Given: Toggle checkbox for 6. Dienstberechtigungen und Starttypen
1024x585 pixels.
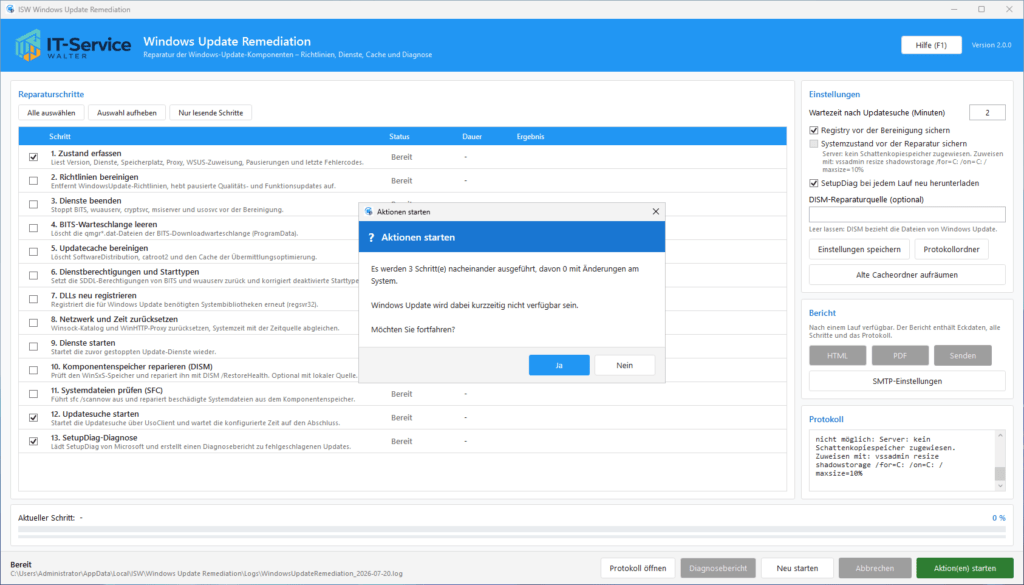Looking at the screenshot, I should (33, 276).
